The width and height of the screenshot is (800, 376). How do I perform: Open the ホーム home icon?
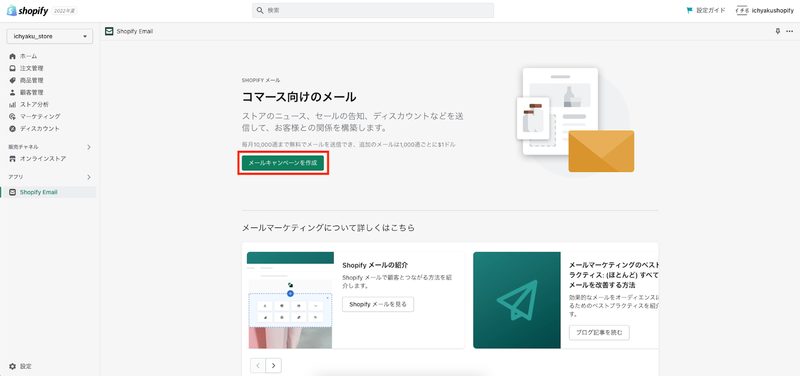coord(13,56)
